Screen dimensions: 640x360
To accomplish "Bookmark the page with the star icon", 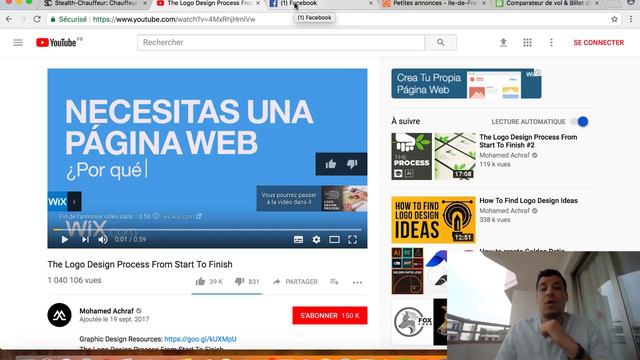I will click(x=614, y=19).
